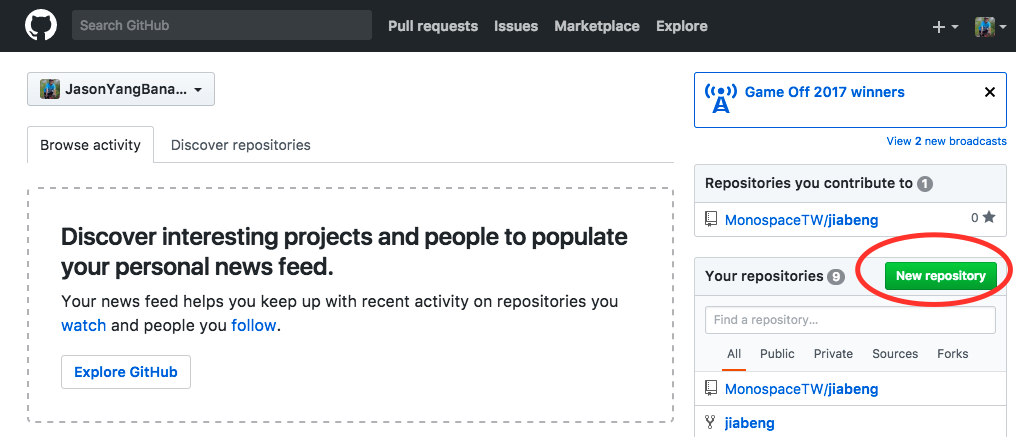1016x437 pixels.
Task: Click the fork icon next to jiabeng
Action: coord(711,422)
